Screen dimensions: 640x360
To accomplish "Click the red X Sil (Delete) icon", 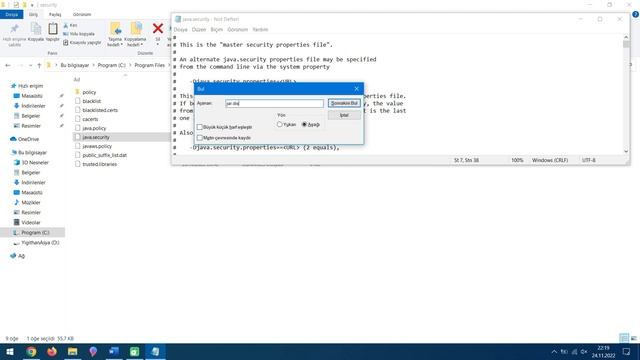I will click(158, 29).
